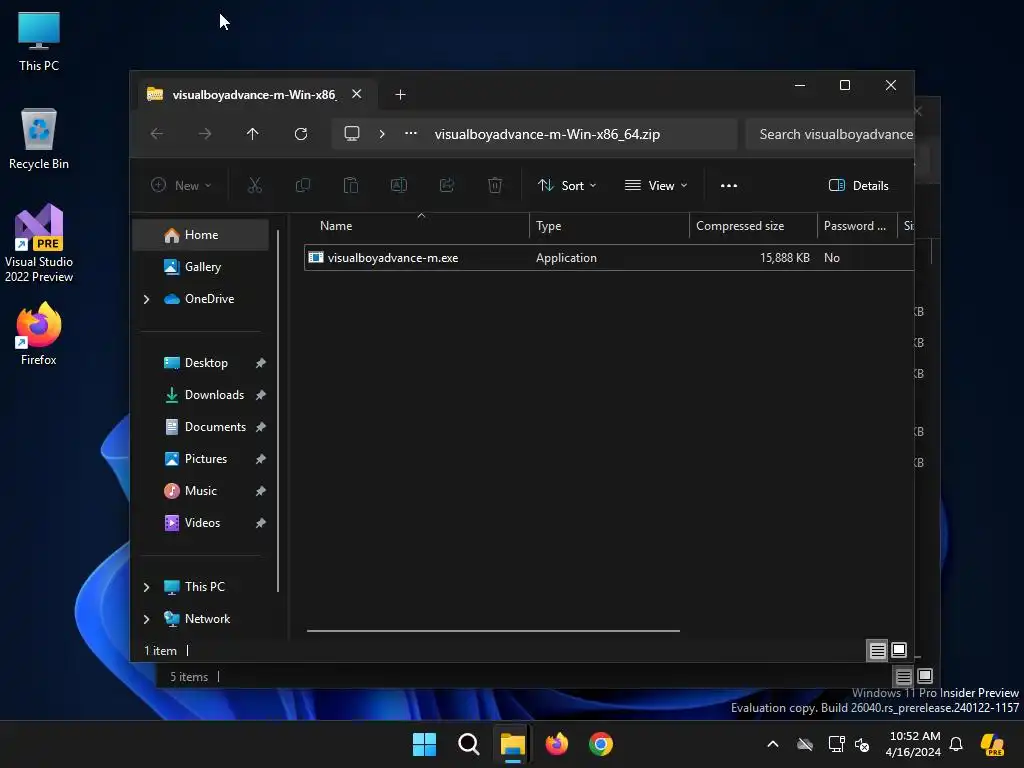Screen dimensions: 1024x768
Task: Open clock showing 10:52 AM
Action: coord(914,744)
